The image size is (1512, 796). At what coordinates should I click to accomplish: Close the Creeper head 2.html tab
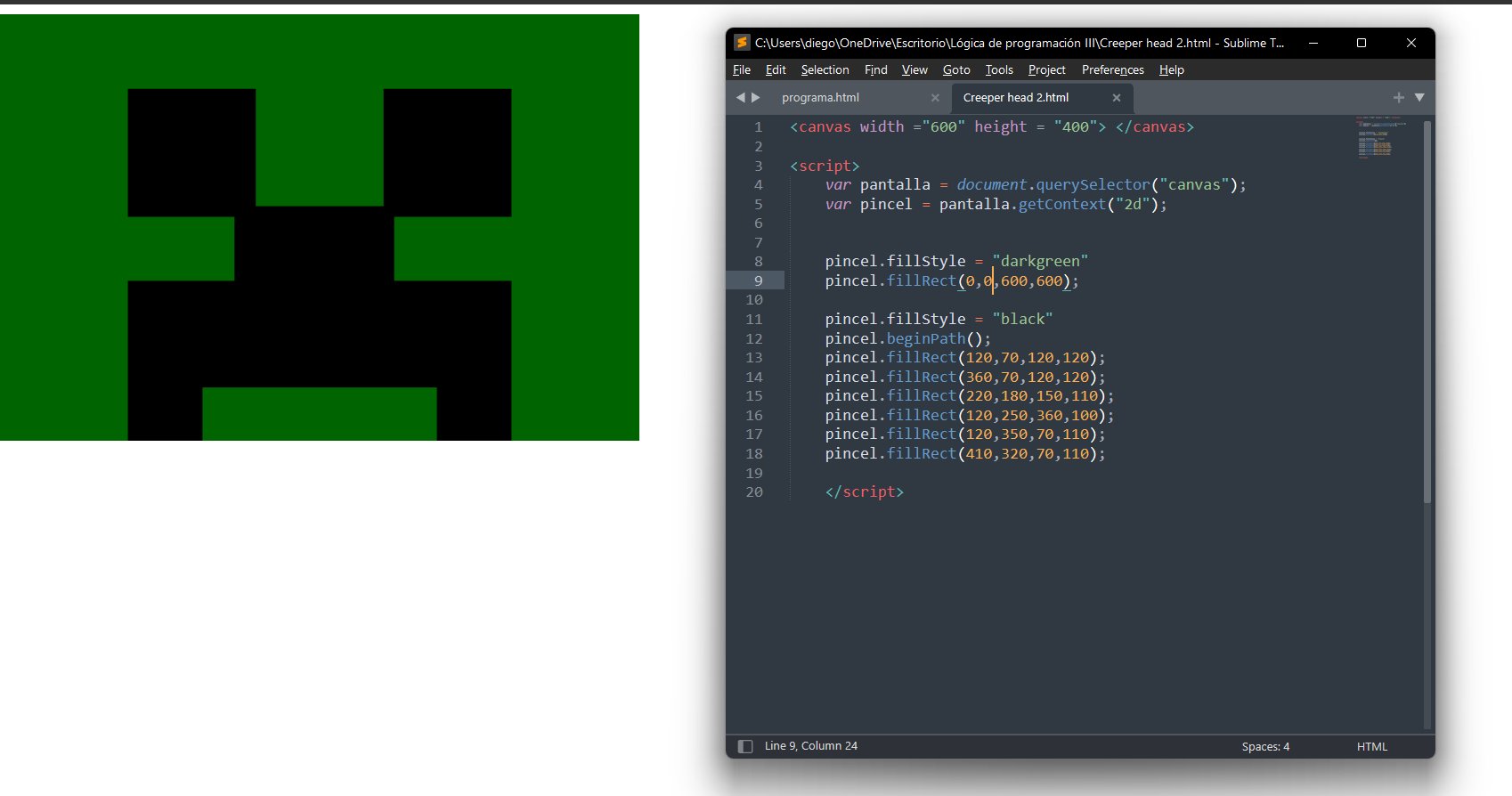pyautogui.click(x=1117, y=98)
